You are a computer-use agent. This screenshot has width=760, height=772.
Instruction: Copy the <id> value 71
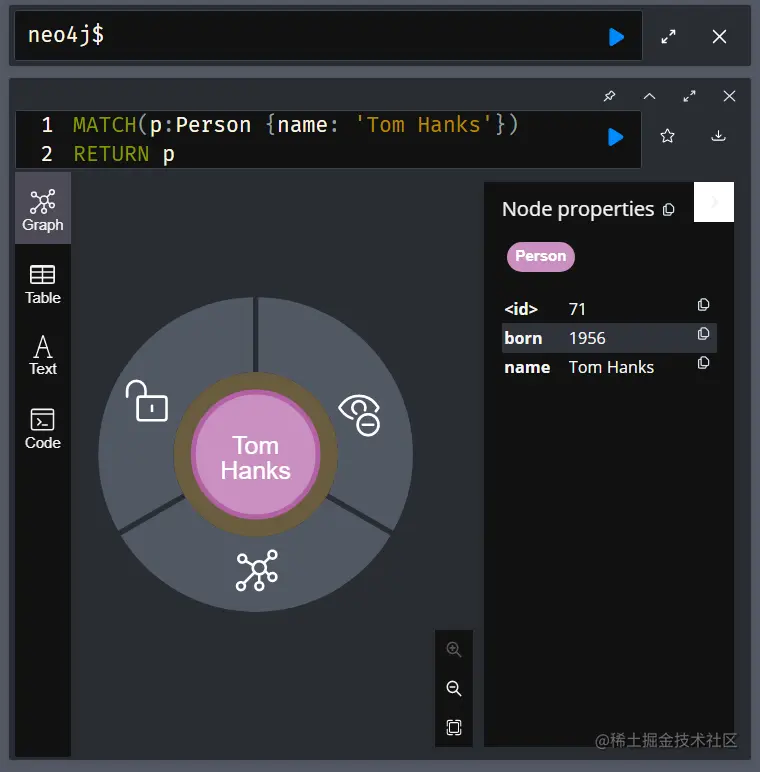point(703,305)
